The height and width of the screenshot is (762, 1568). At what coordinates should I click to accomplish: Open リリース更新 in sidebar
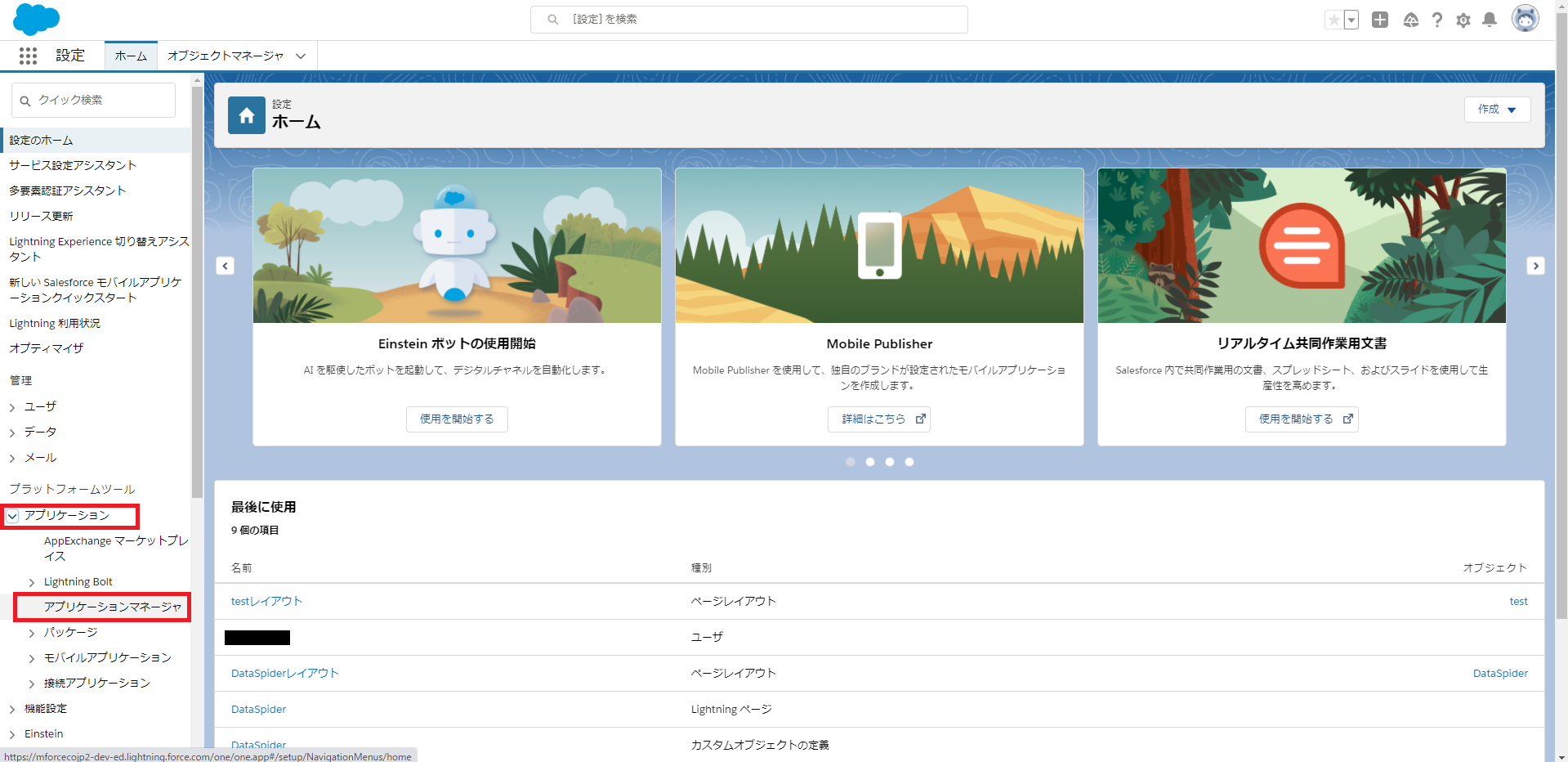pos(41,216)
